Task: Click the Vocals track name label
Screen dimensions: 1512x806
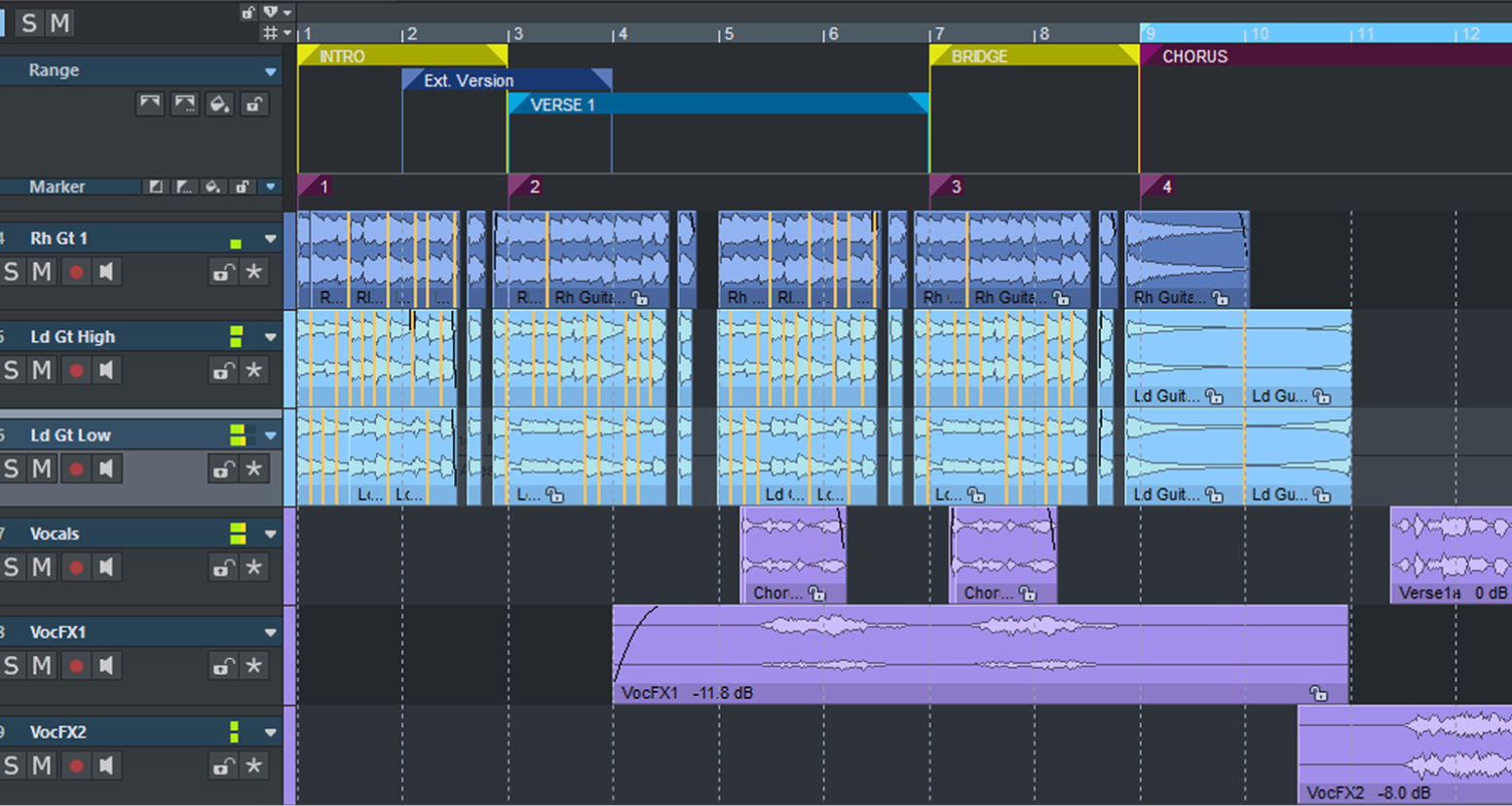Action: 55,534
